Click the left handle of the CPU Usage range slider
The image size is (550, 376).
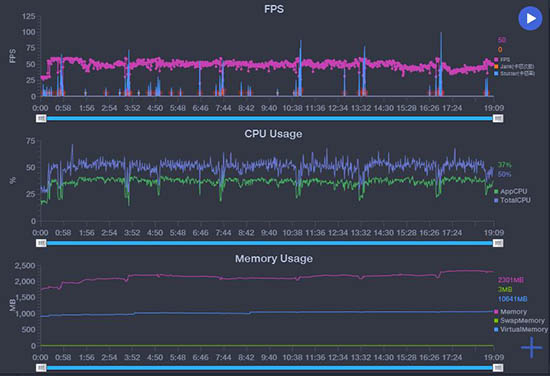coord(41,243)
